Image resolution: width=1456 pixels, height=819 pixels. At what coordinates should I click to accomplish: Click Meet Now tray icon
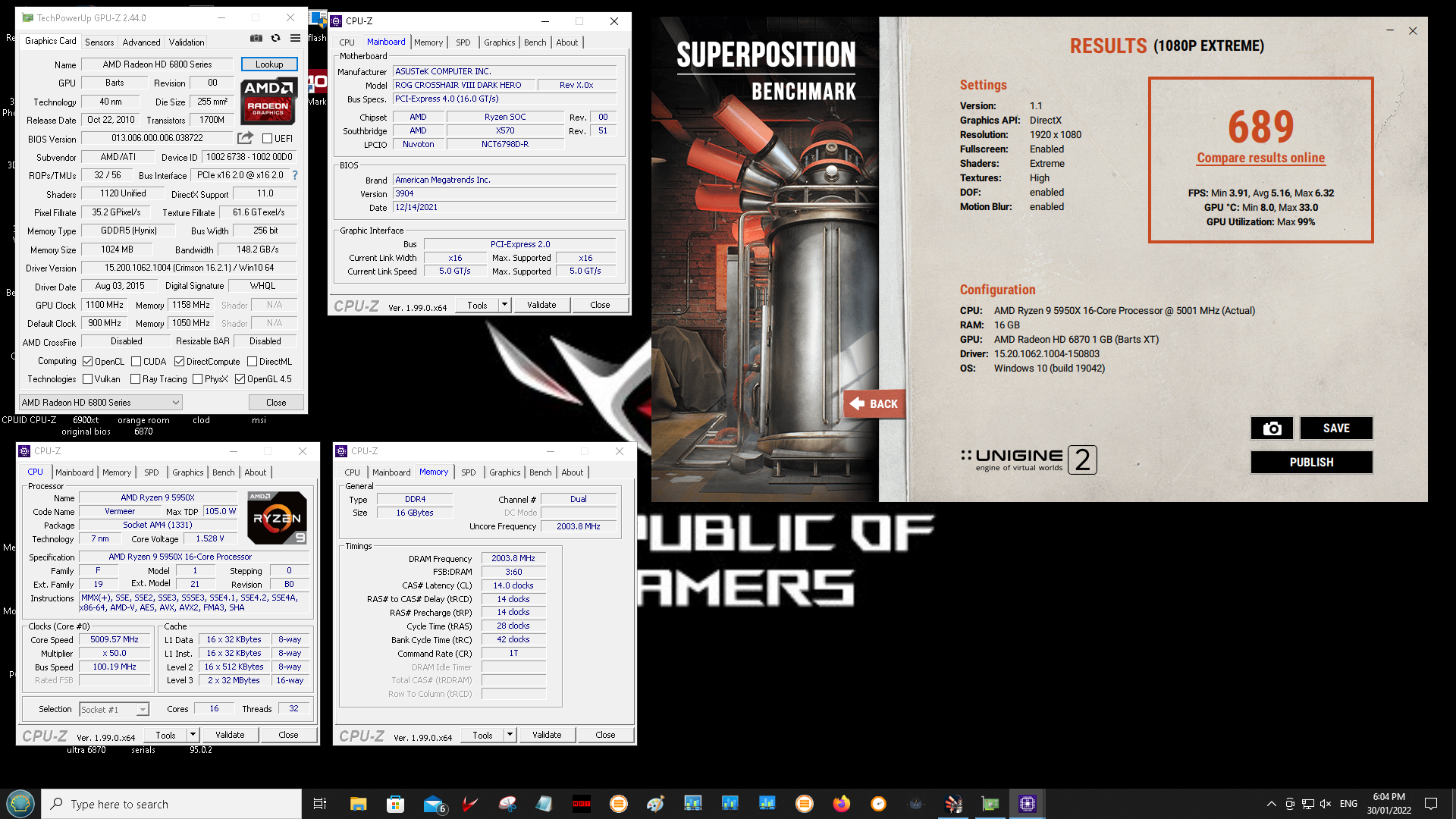[1290, 804]
